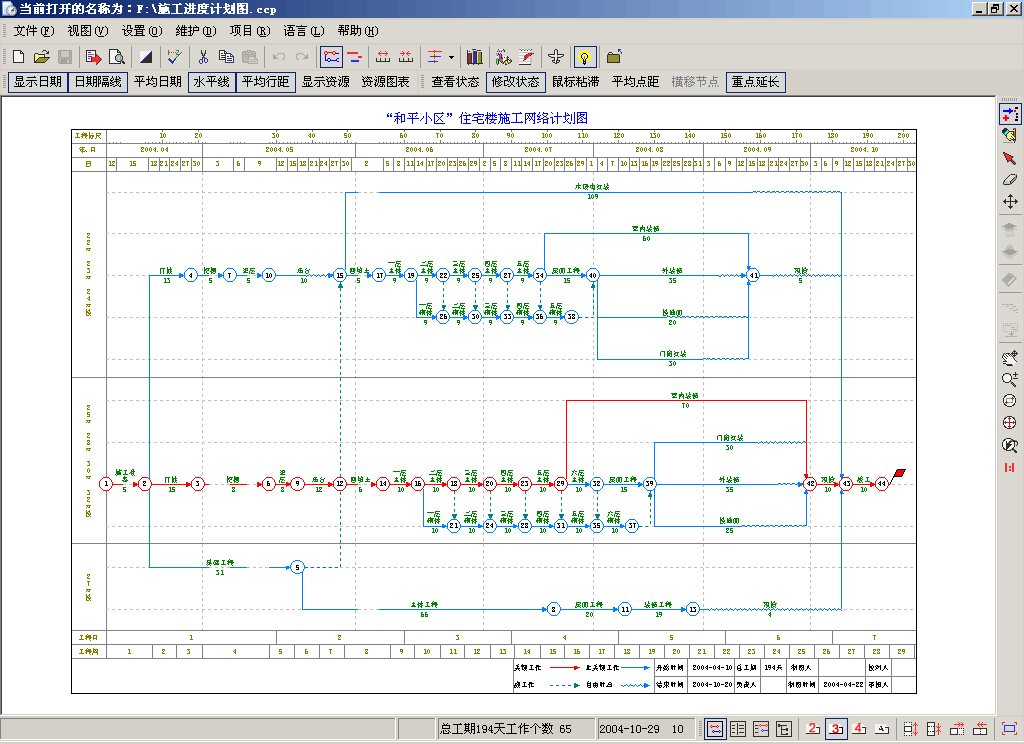The width and height of the screenshot is (1024, 744).
Task: Select the hand-with-pencil edit tool
Action: tap(1010, 136)
